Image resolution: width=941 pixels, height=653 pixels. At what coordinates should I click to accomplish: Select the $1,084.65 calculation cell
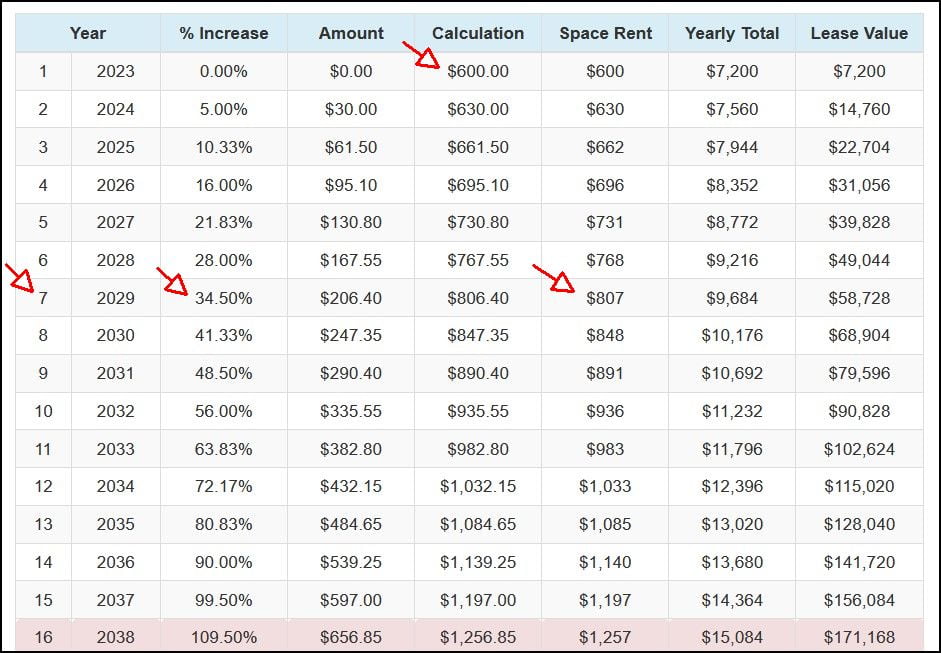[478, 524]
